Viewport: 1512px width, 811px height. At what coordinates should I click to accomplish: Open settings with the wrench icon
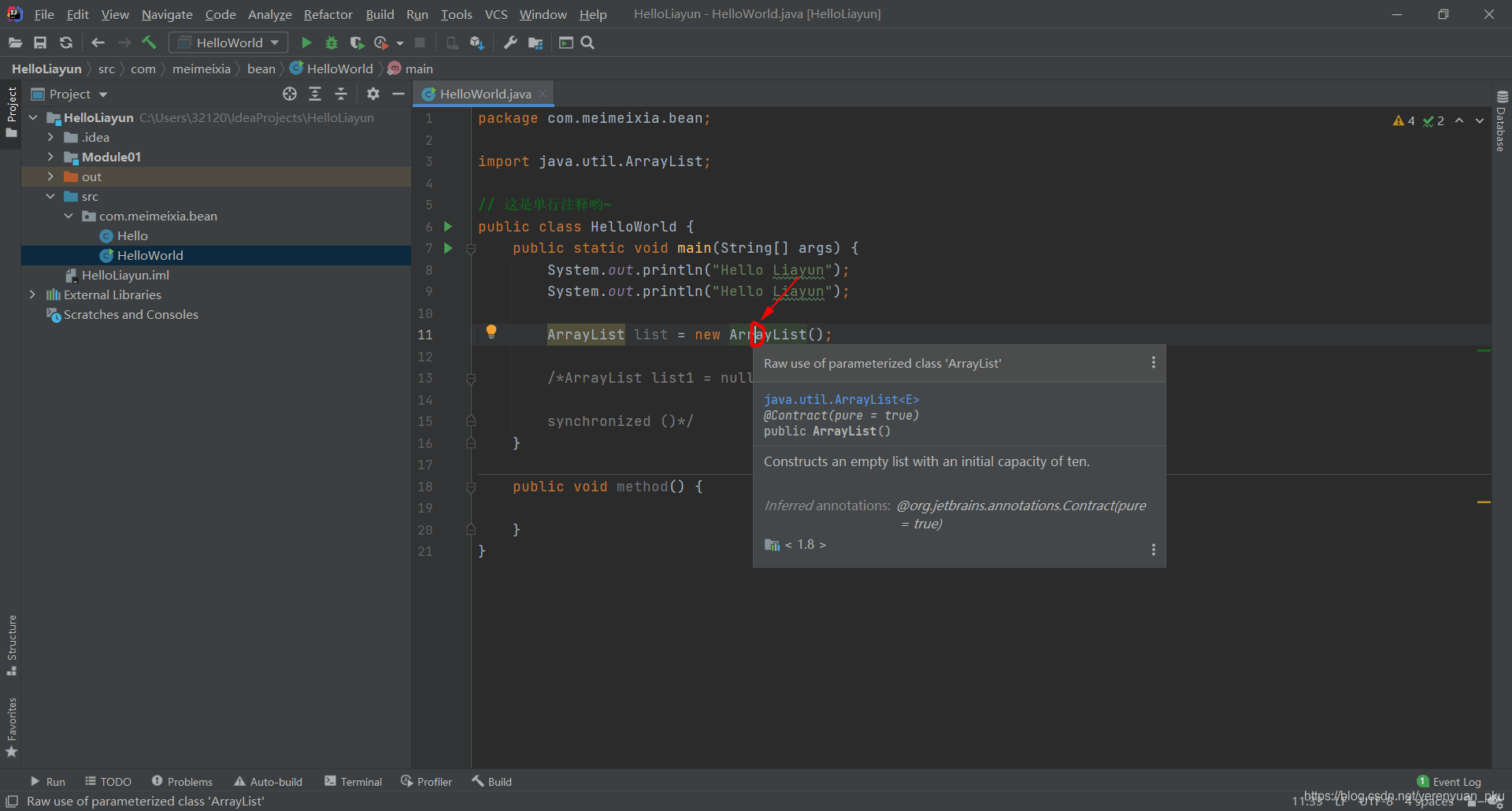(x=510, y=43)
